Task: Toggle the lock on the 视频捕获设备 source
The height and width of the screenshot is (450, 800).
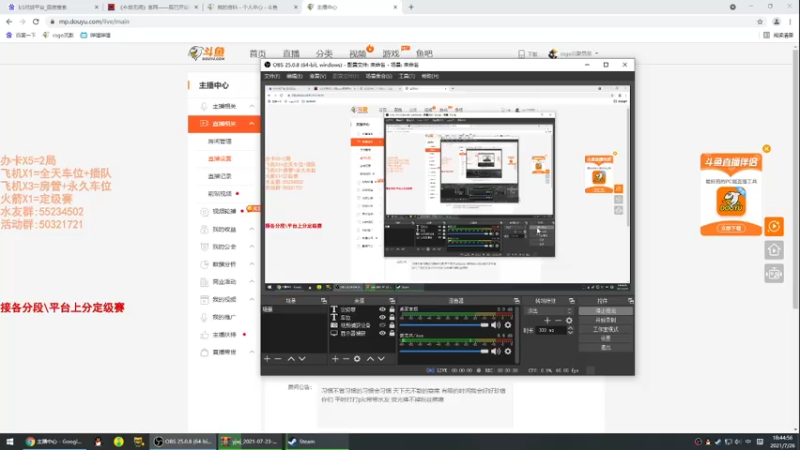Action: [x=392, y=325]
